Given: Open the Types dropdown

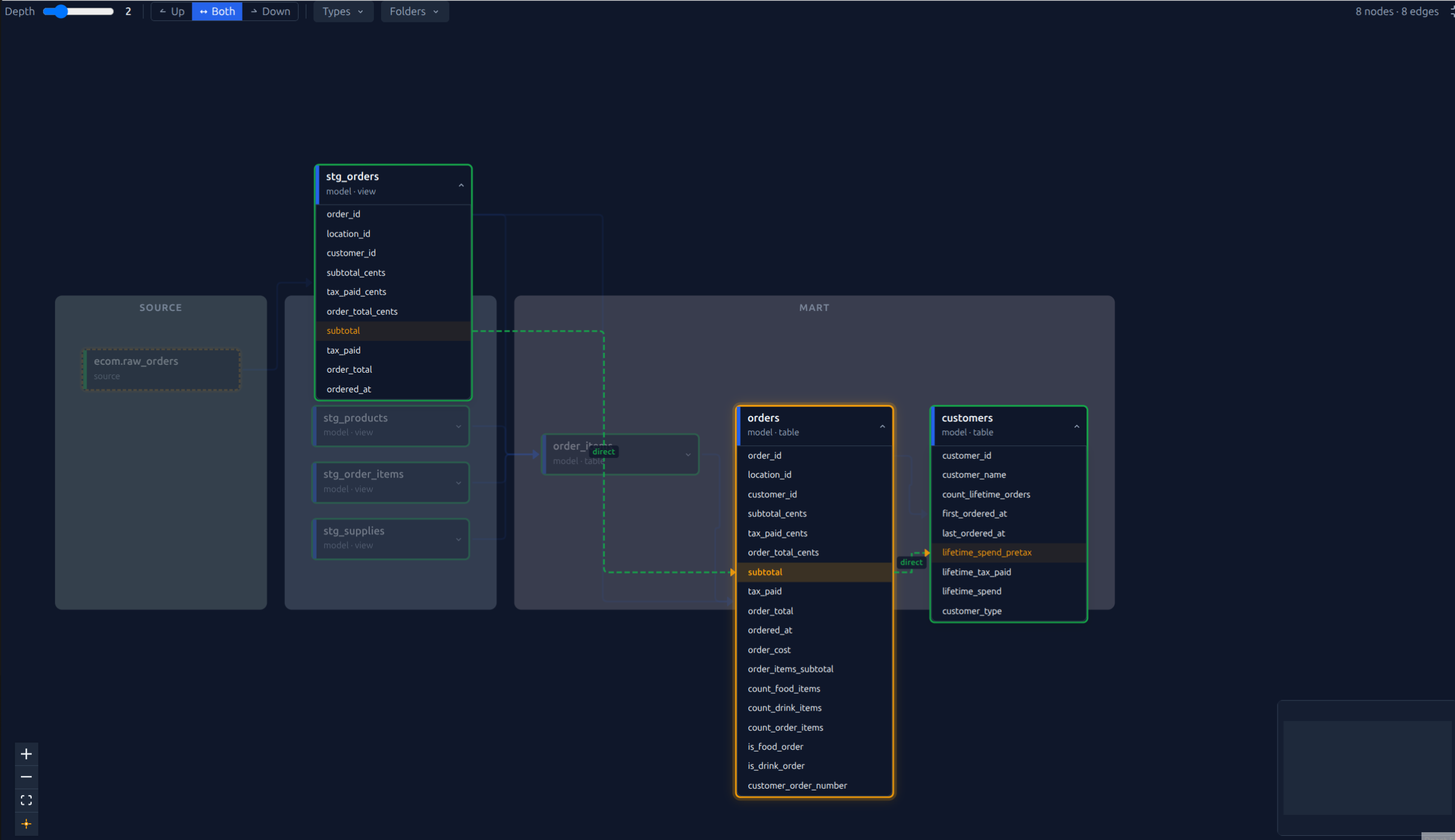Looking at the screenshot, I should click(x=342, y=11).
